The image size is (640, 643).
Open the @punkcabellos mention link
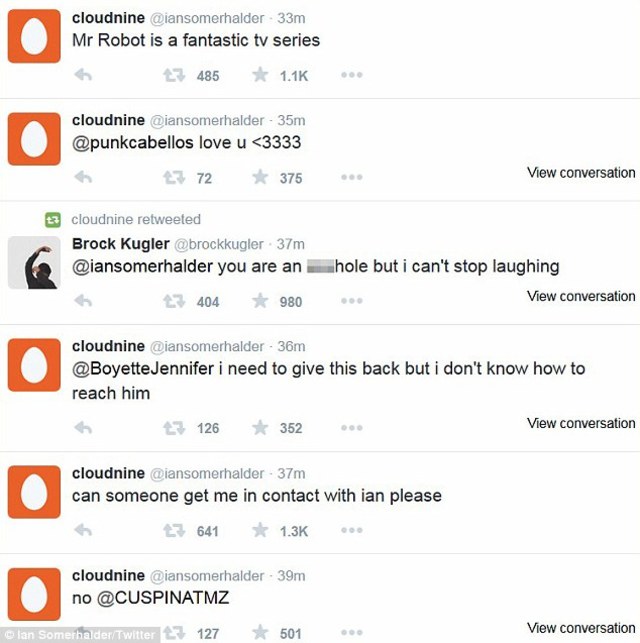[x=133, y=143]
